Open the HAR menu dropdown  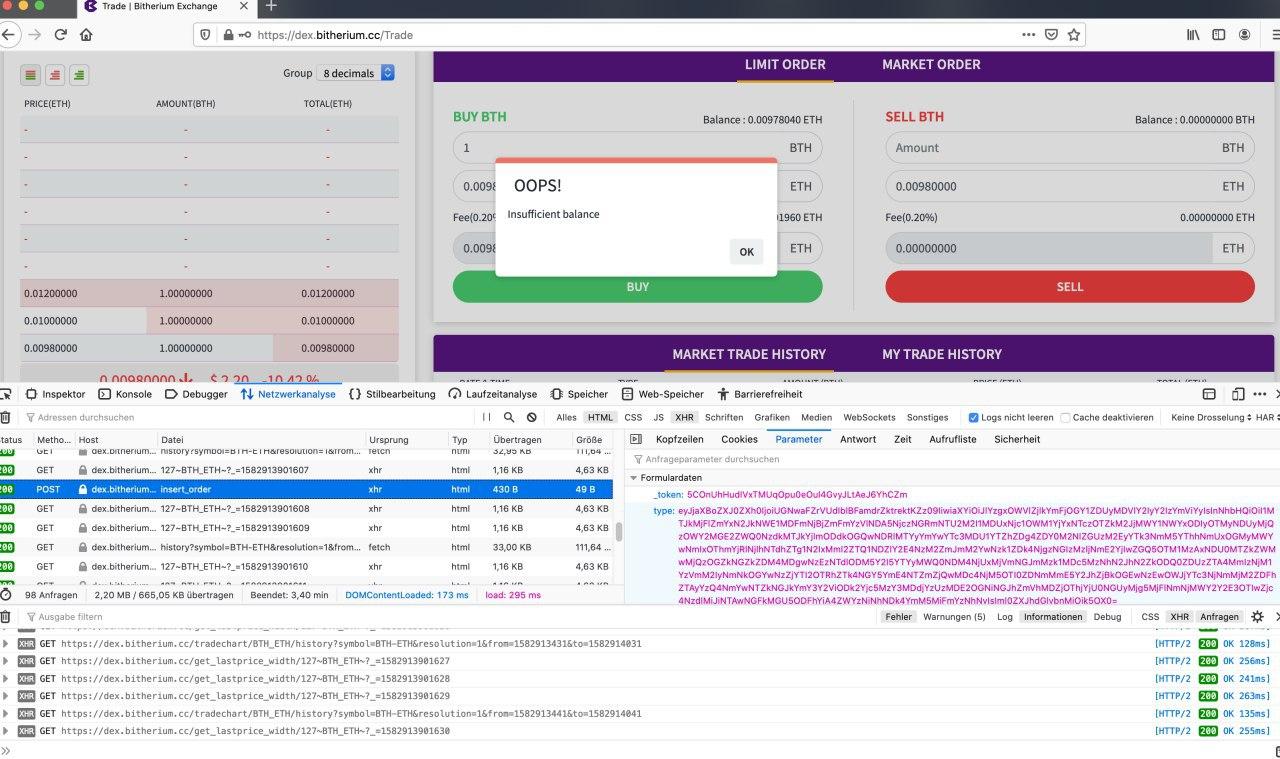(x=1267, y=417)
